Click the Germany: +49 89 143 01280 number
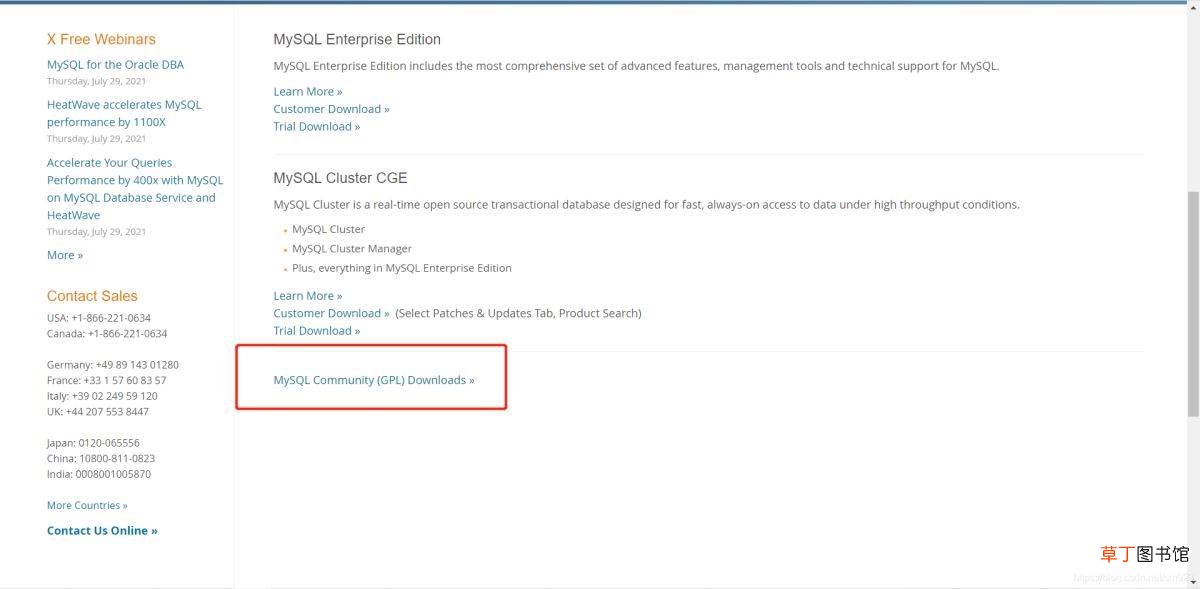Viewport: 1200px width, 589px height. pos(113,365)
